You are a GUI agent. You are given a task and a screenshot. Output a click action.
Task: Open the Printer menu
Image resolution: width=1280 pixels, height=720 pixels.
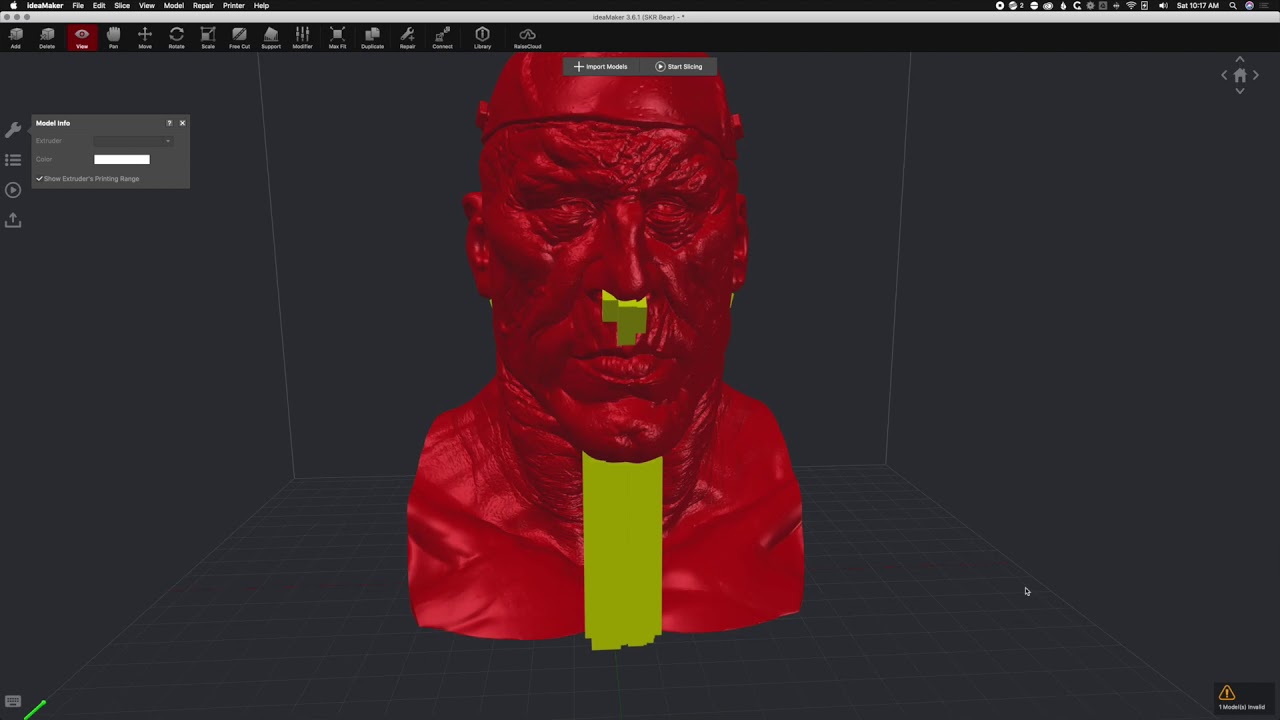point(234,6)
